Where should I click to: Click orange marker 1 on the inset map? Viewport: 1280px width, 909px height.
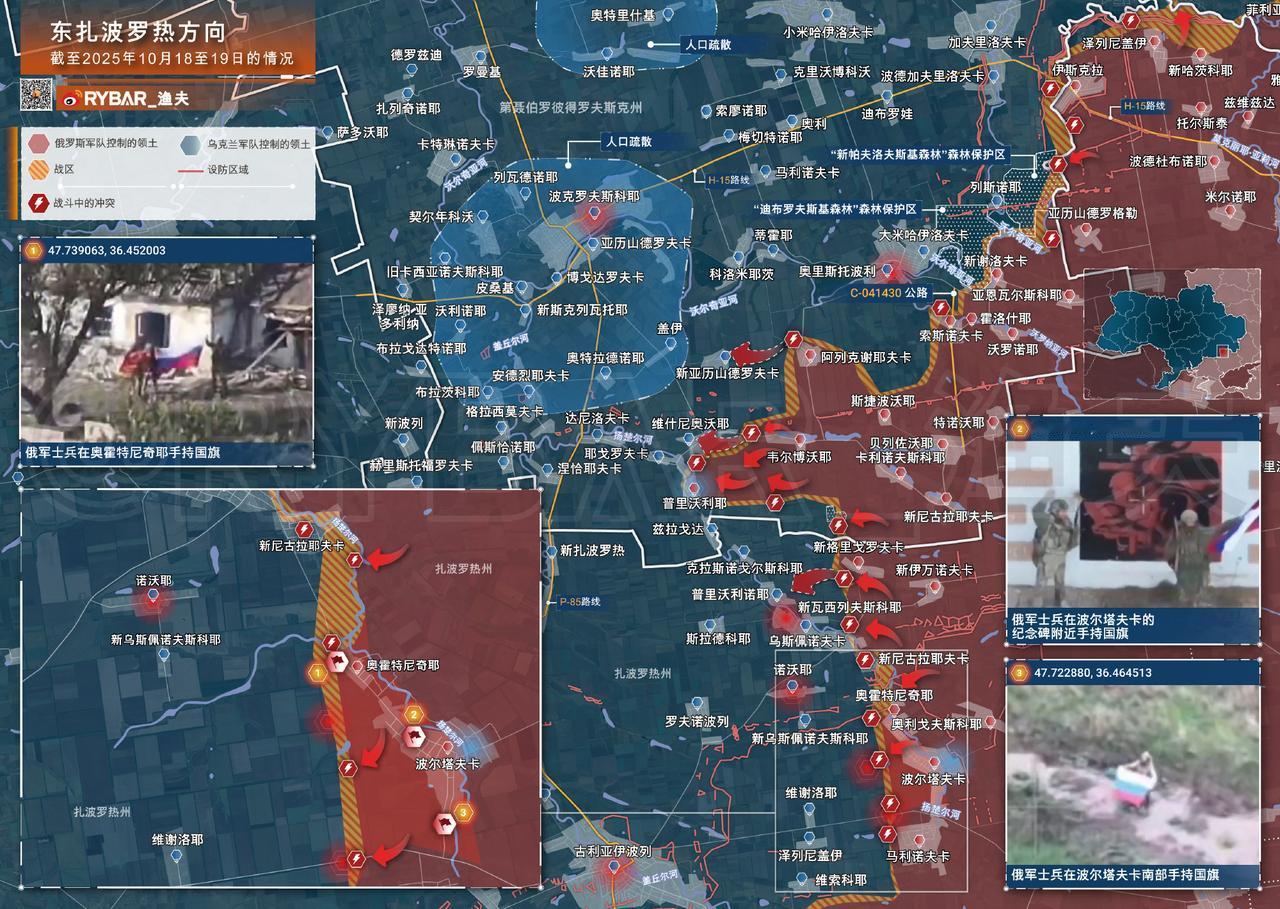tap(319, 673)
